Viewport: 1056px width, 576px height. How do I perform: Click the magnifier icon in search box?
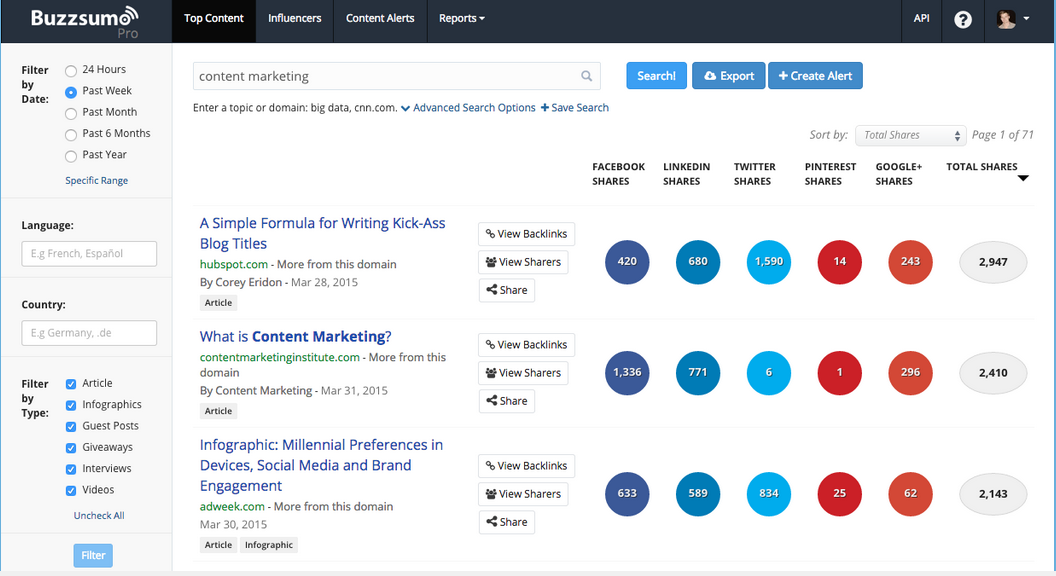click(x=587, y=76)
